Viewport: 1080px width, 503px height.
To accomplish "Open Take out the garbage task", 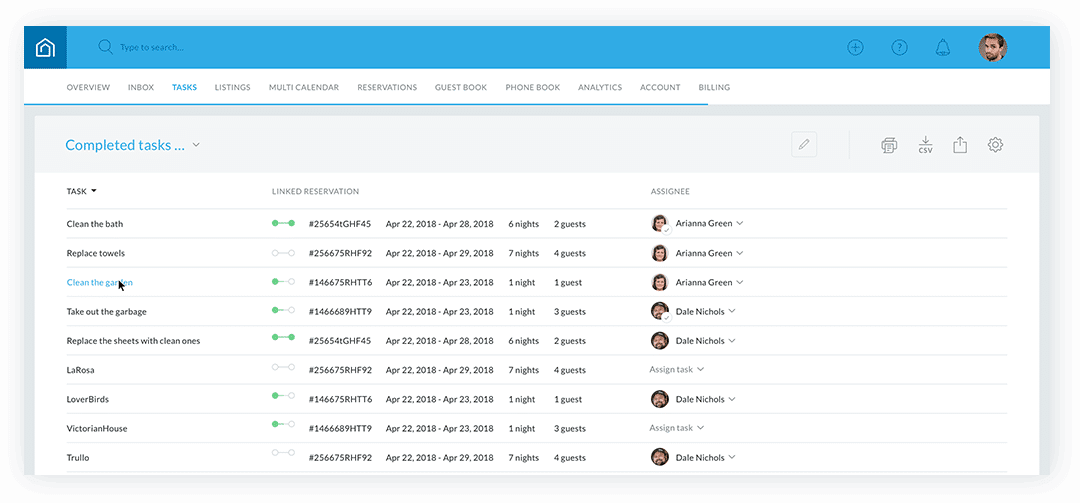I will click(106, 311).
